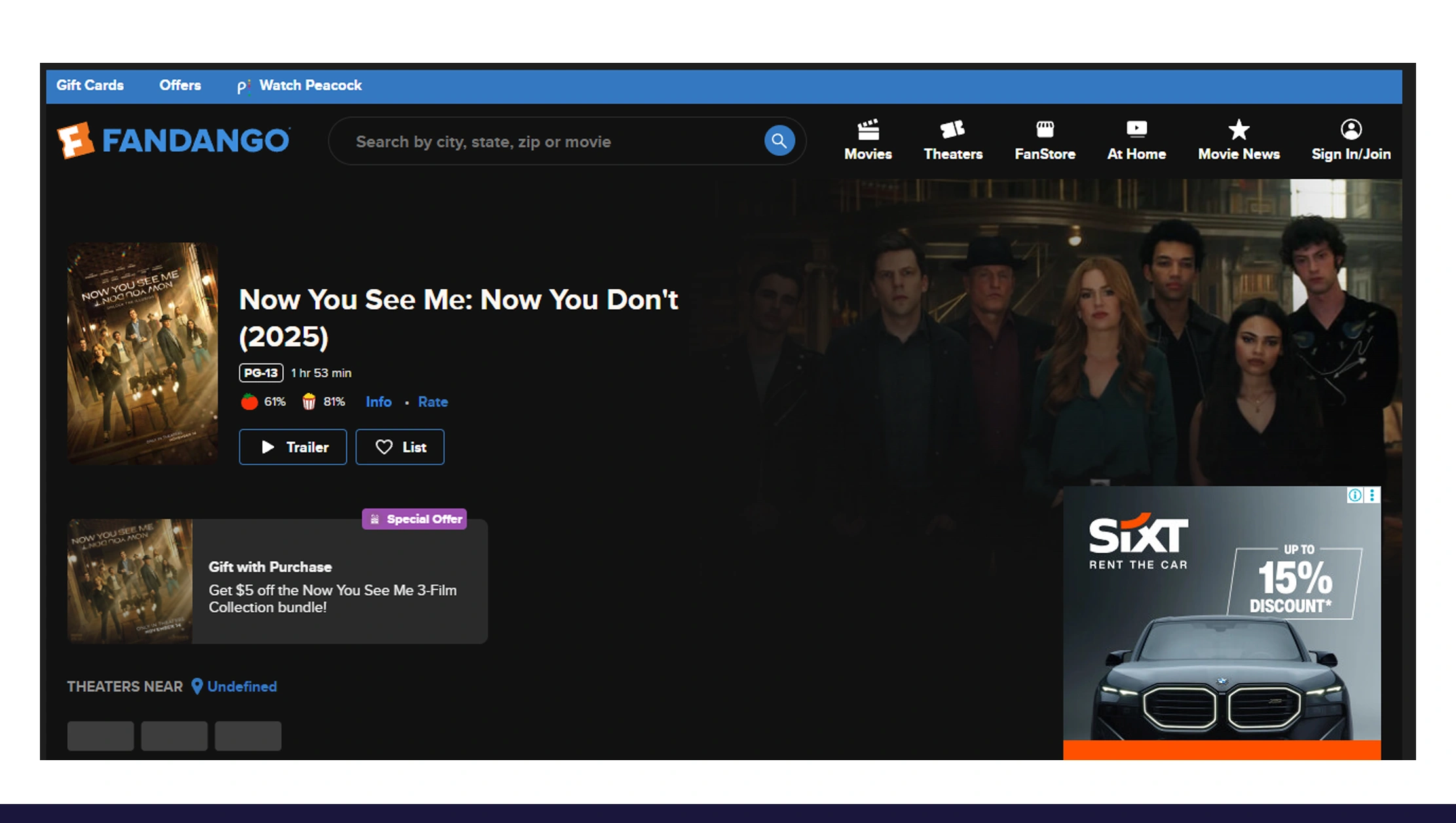Click the ad info circle icon

pyautogui.click(x=1355, y=496)
